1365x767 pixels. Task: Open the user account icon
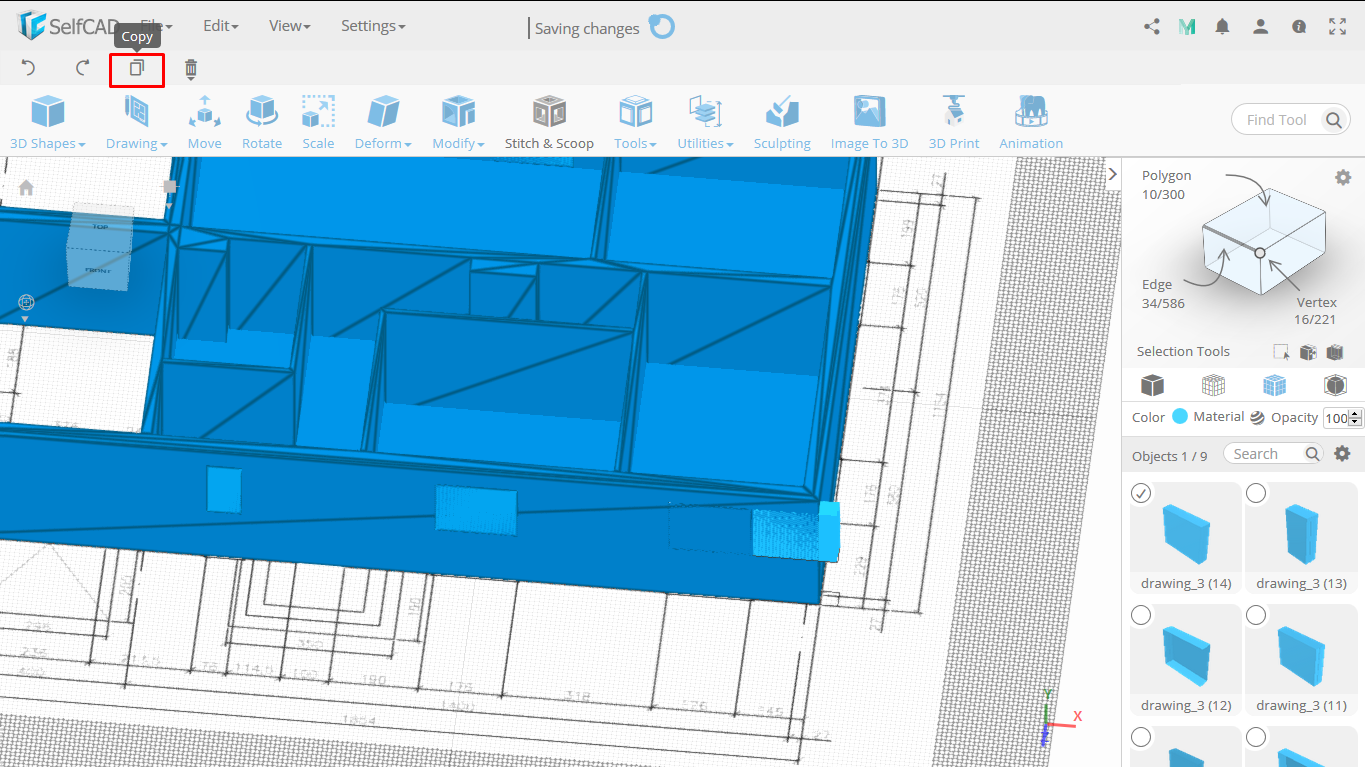[x=1261, y=27]
